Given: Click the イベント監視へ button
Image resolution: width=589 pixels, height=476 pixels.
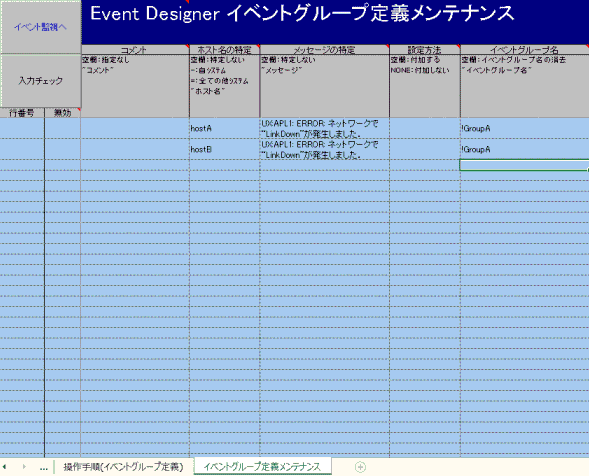Looking at the screenshot, I should (41, 27).
